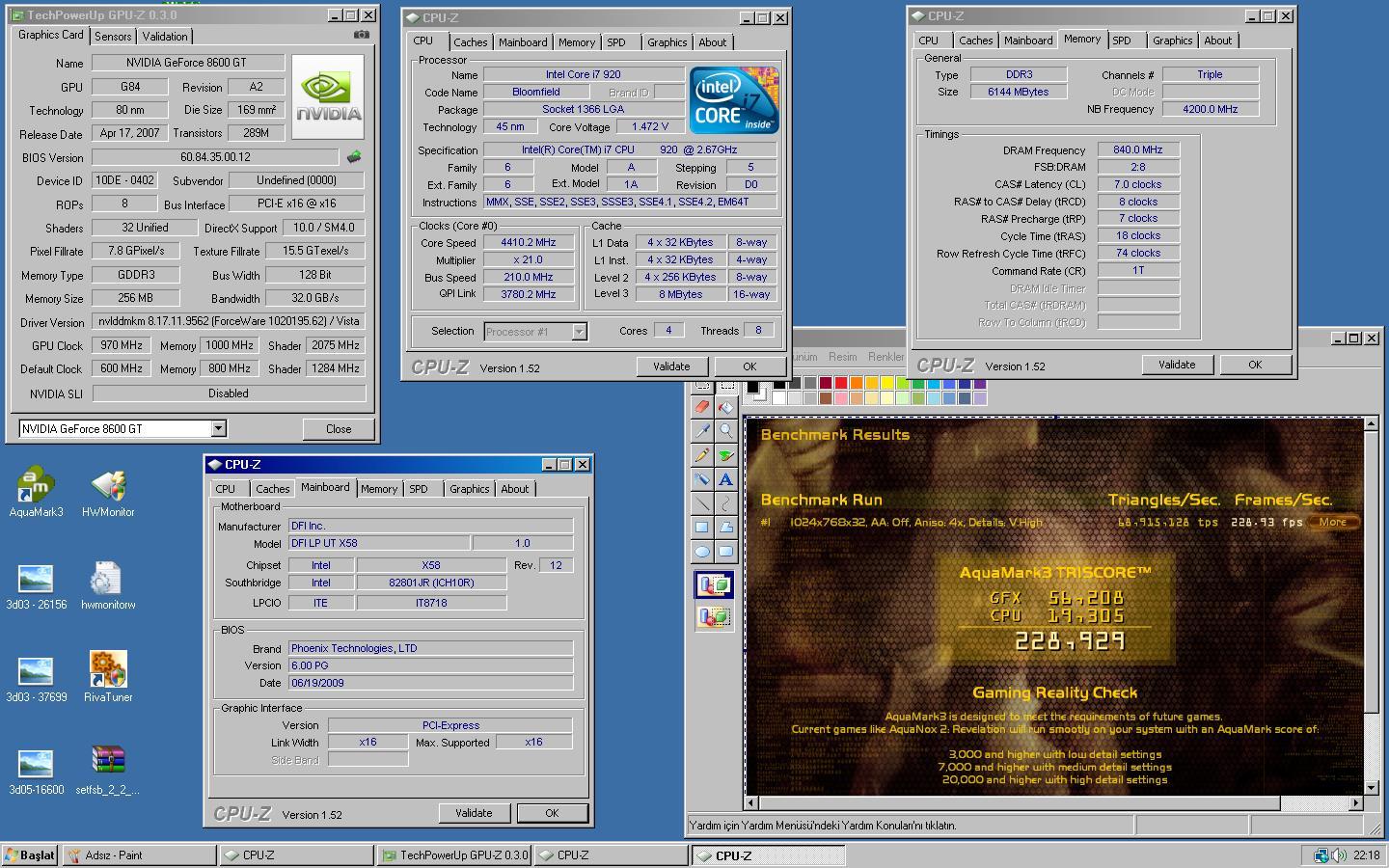Enable transparent selection mode in Paint
Screen dimensions: 1389x868
coord(714,616)
